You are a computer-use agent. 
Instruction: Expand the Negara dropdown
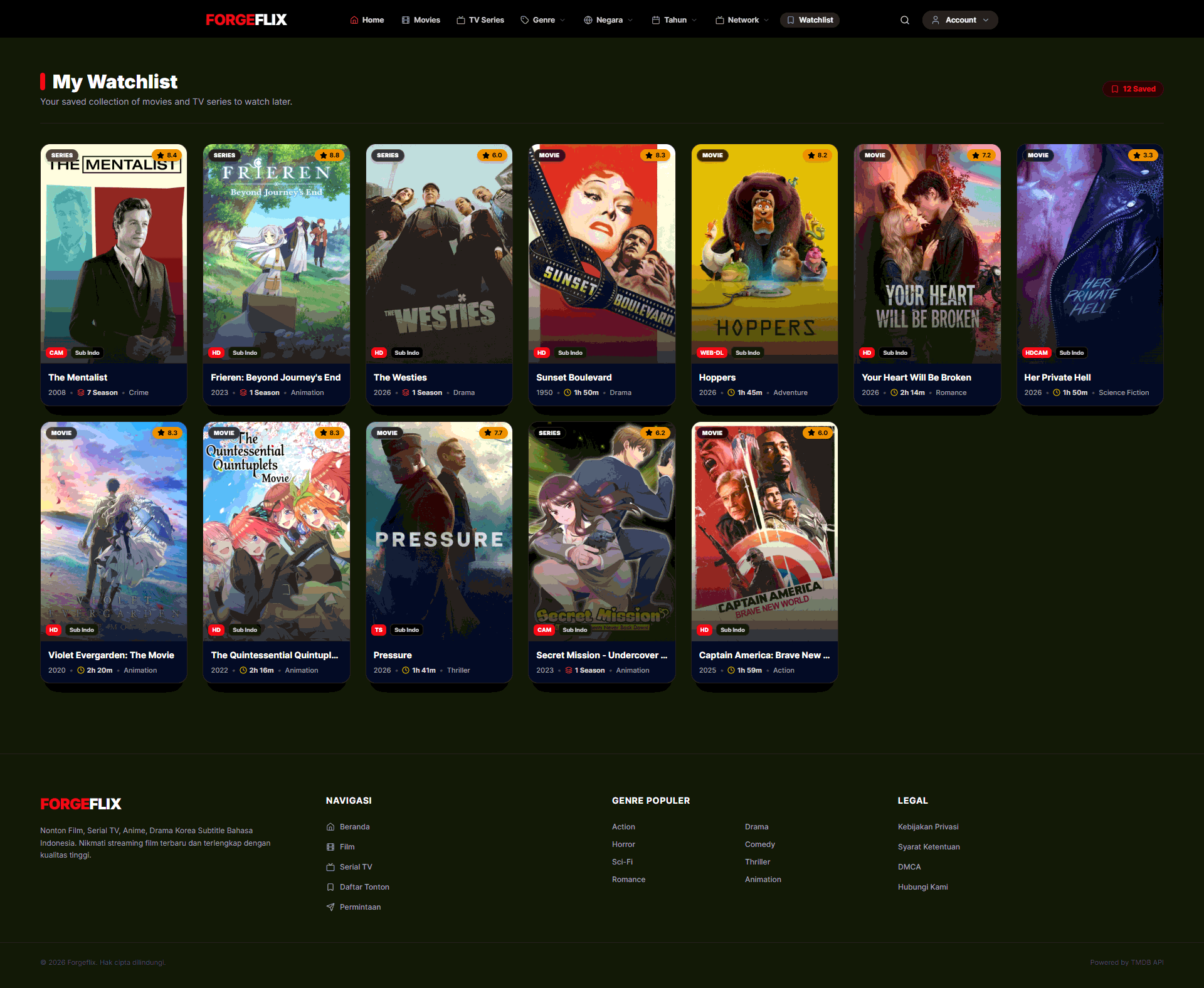[608, 20]
